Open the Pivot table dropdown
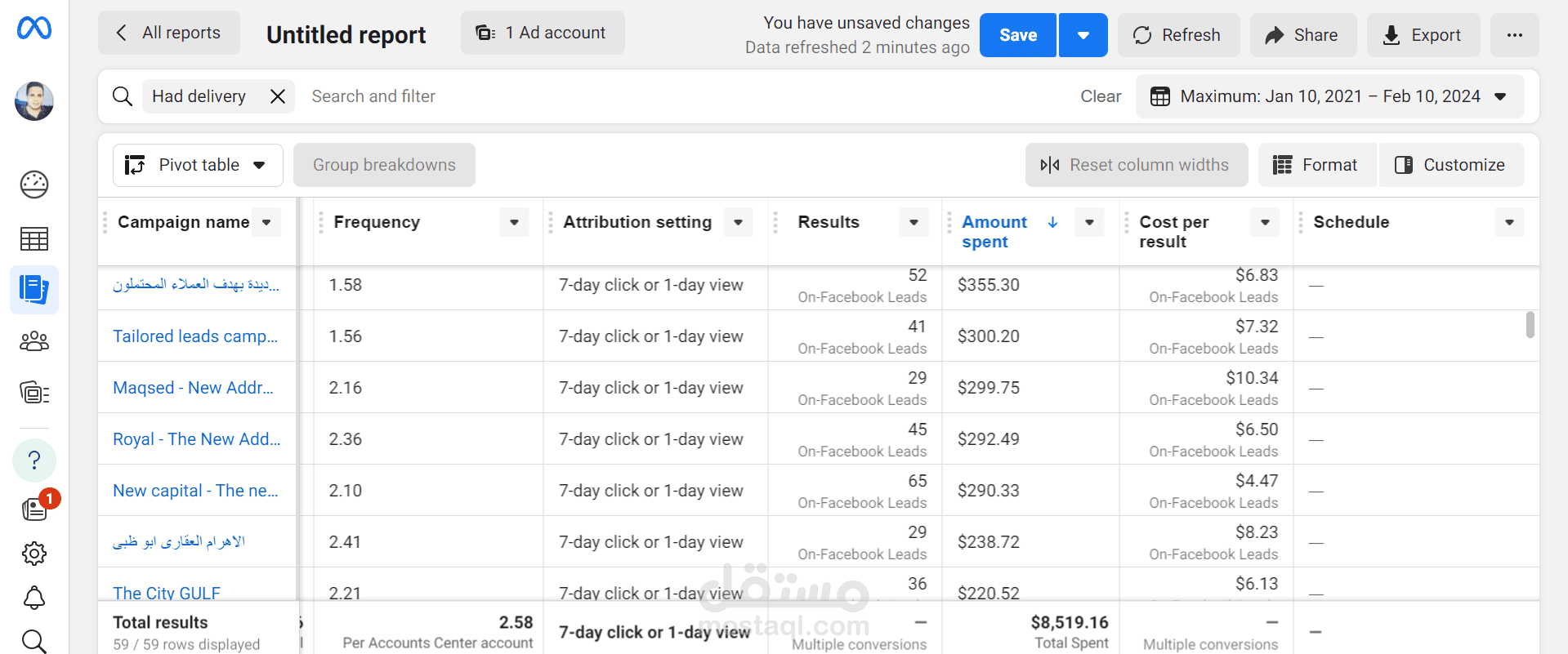Viewport: 1568px width, 654px height. [x=198, y=165]
